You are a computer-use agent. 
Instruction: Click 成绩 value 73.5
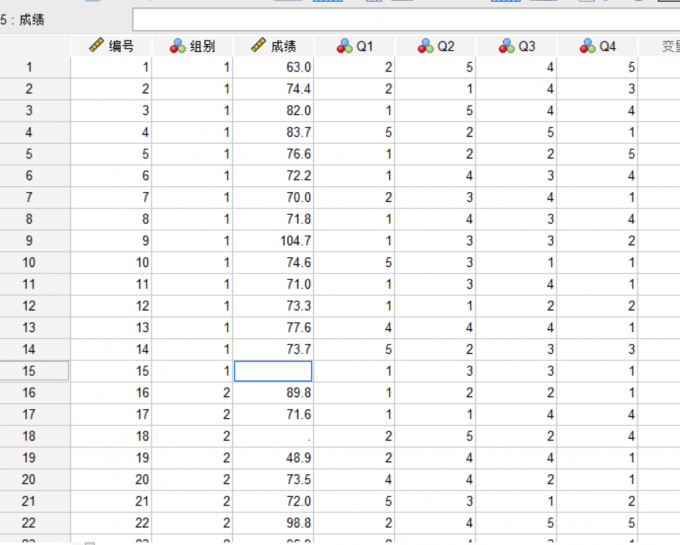tap(273, 480)
